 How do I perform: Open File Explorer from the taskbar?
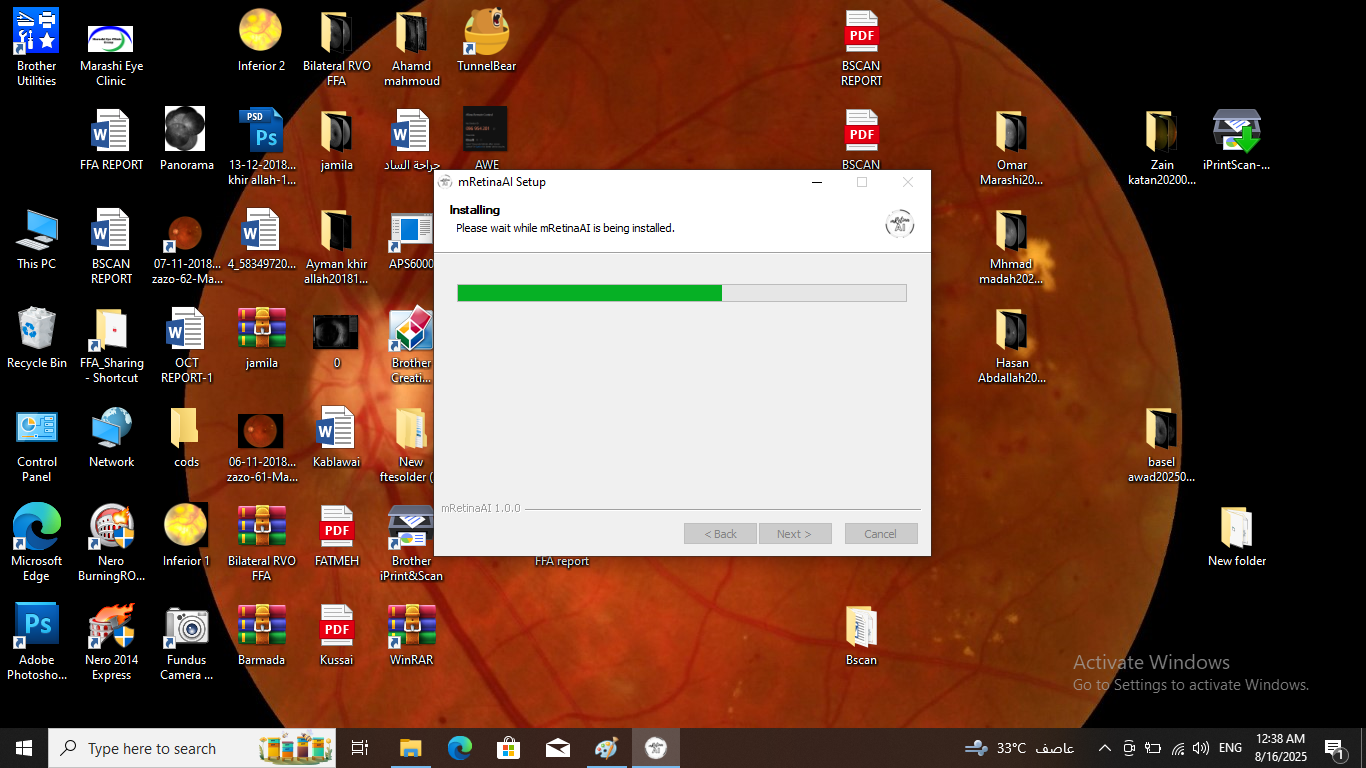coord(410,748)
